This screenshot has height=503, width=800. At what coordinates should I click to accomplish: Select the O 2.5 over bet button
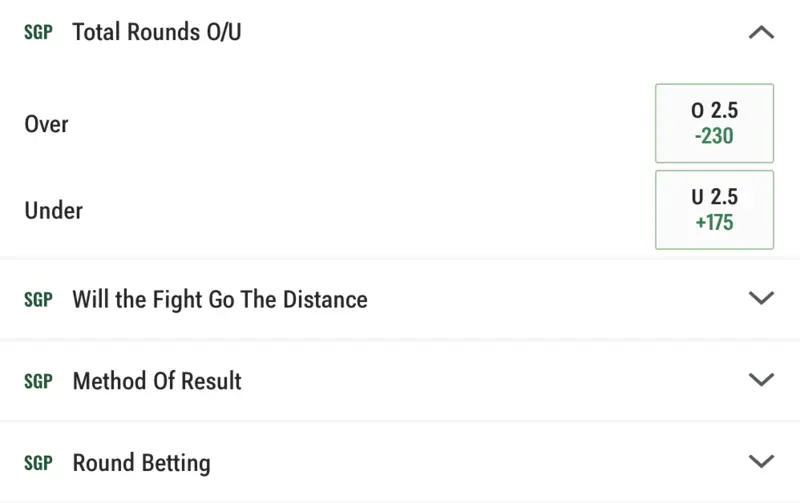point(714,123)
